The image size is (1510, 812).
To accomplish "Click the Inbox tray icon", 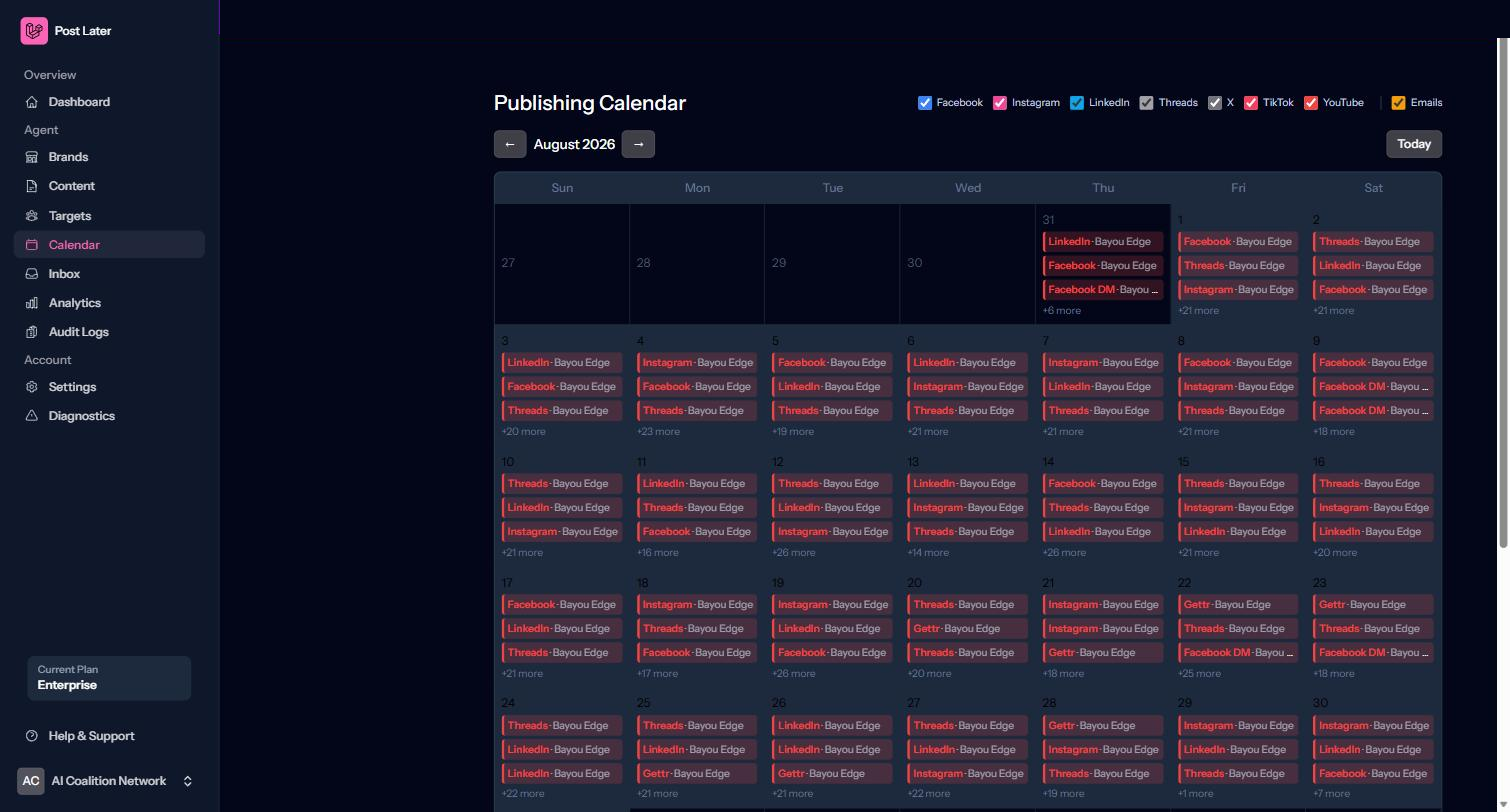I will pos(32,274).
